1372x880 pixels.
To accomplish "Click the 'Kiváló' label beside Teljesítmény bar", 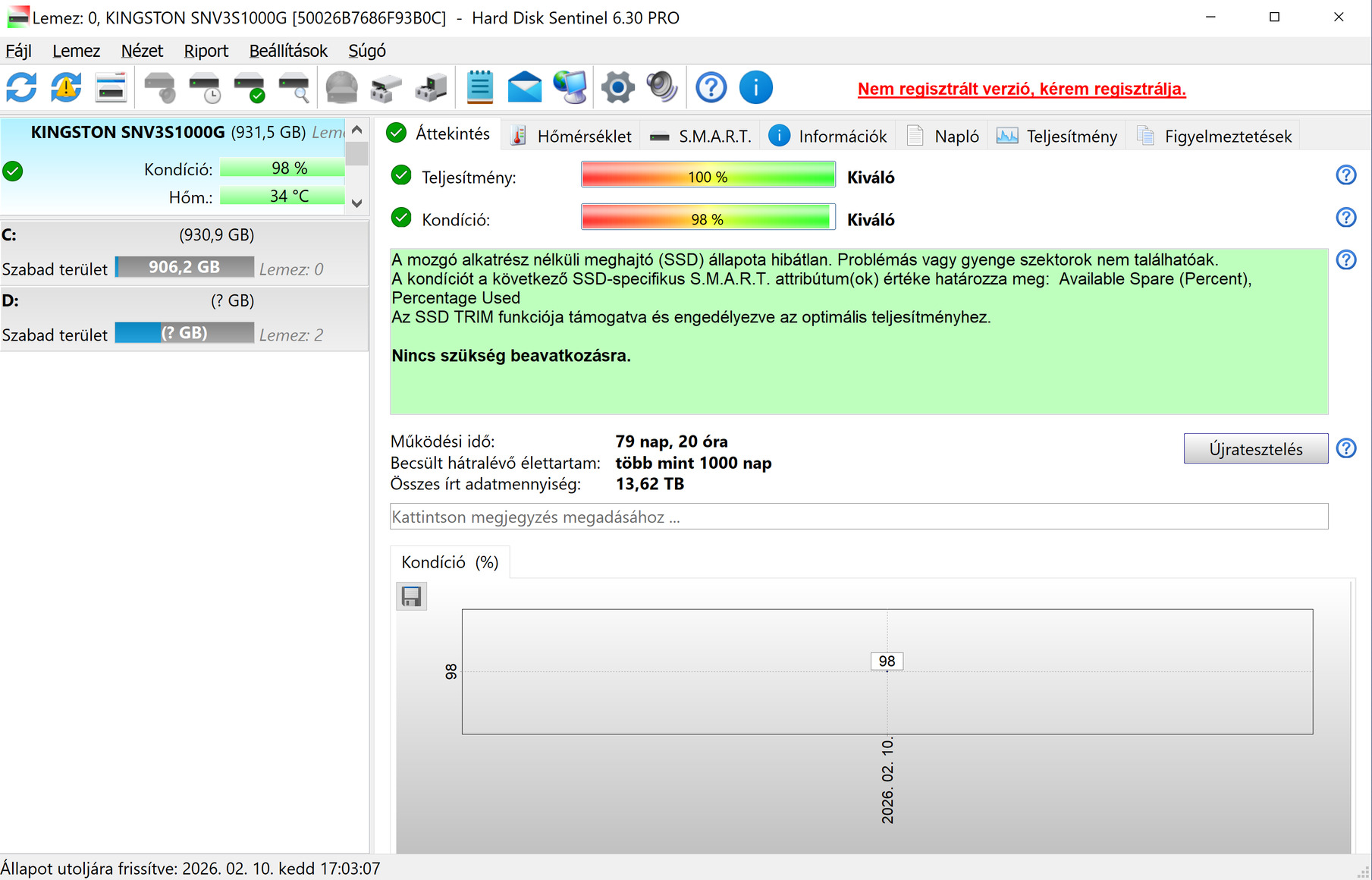I will coord(871,178).
